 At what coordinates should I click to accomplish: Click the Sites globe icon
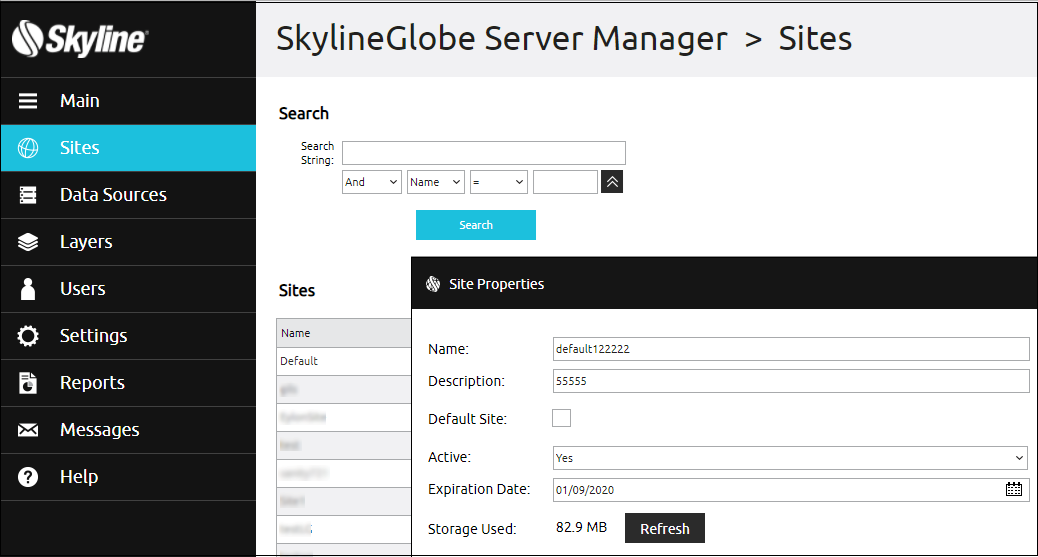28,148
